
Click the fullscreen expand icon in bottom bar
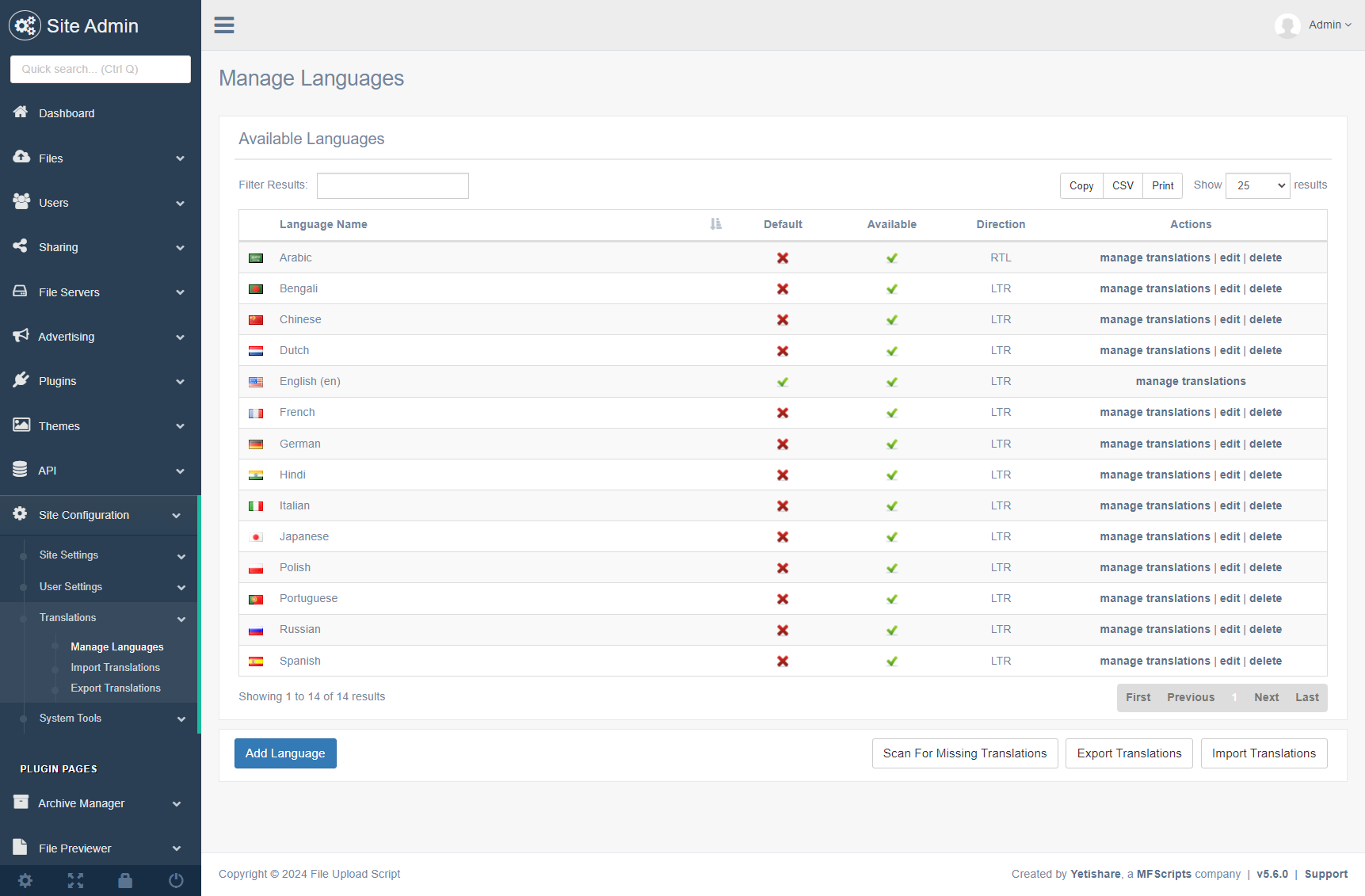pos(75,880)
